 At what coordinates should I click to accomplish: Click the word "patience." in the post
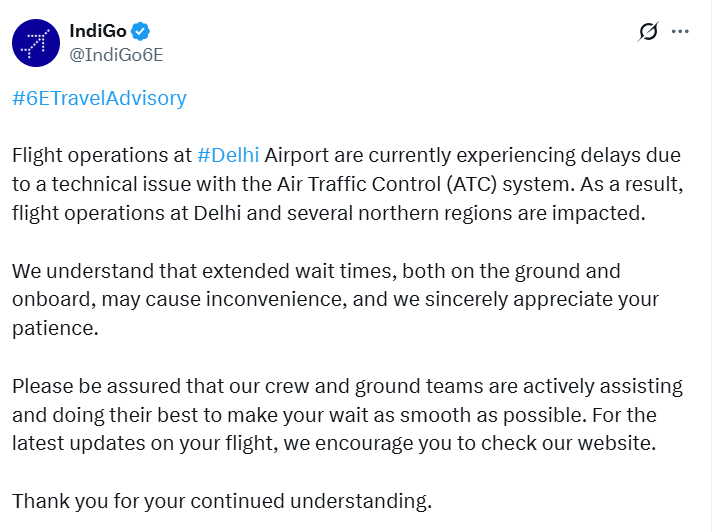(x=55, y=328)
